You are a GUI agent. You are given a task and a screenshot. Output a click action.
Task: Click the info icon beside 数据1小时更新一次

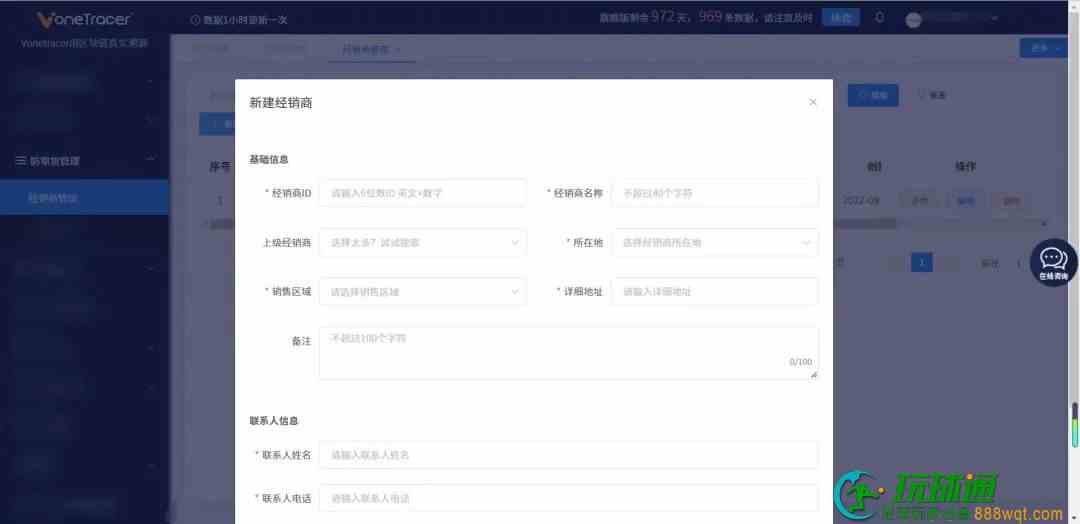click(195, 20)
